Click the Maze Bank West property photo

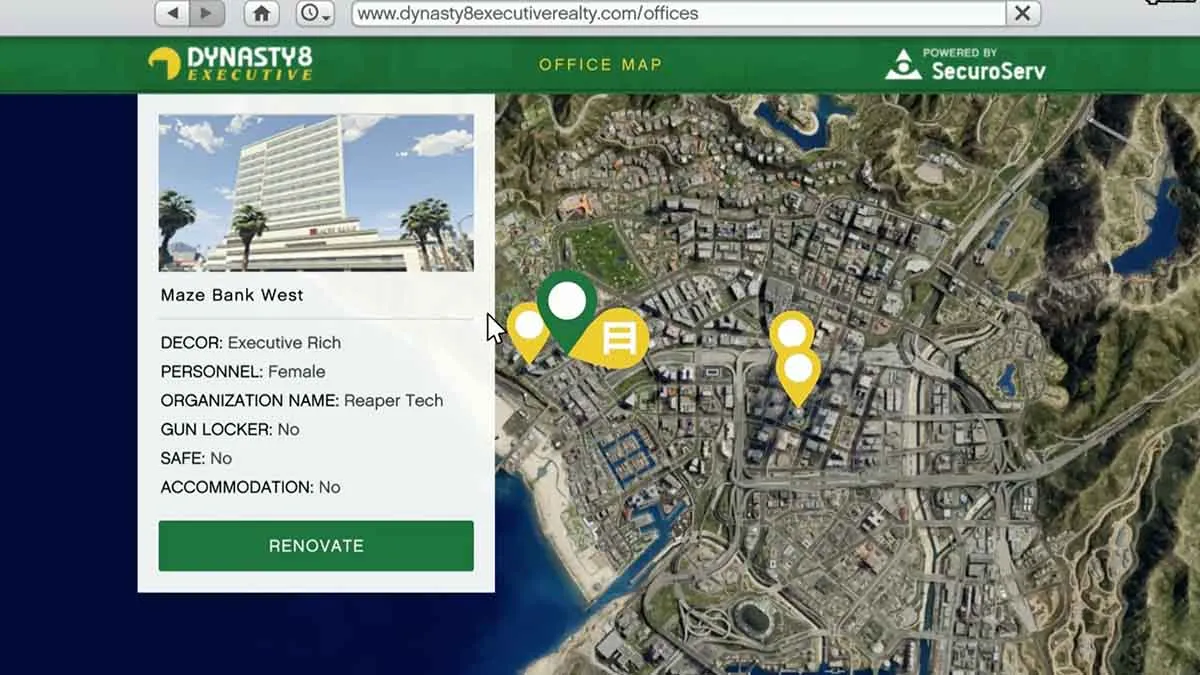click(315, 192)
